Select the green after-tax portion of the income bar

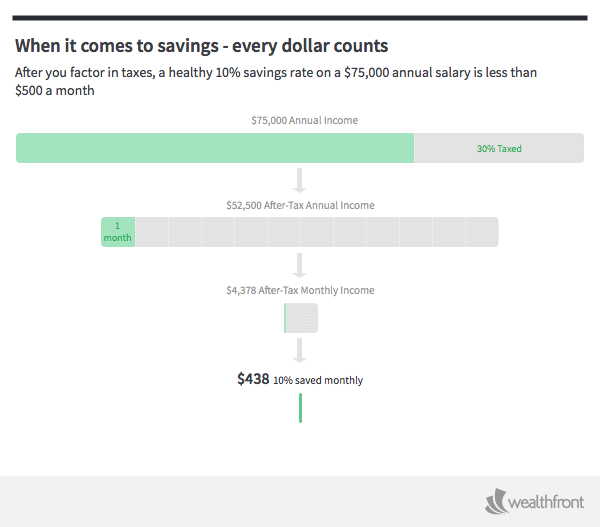click(215, 148)
